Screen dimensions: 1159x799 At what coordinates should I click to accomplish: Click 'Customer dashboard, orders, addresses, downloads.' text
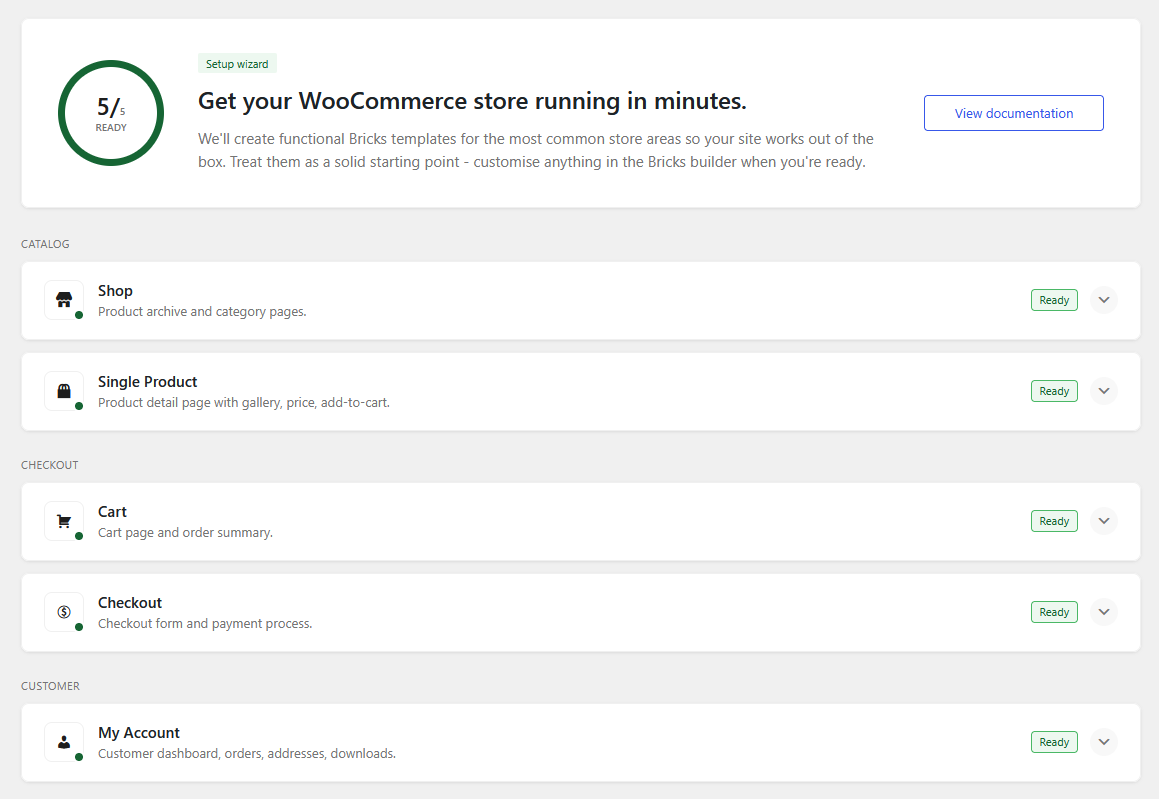[x=247, y=754]
